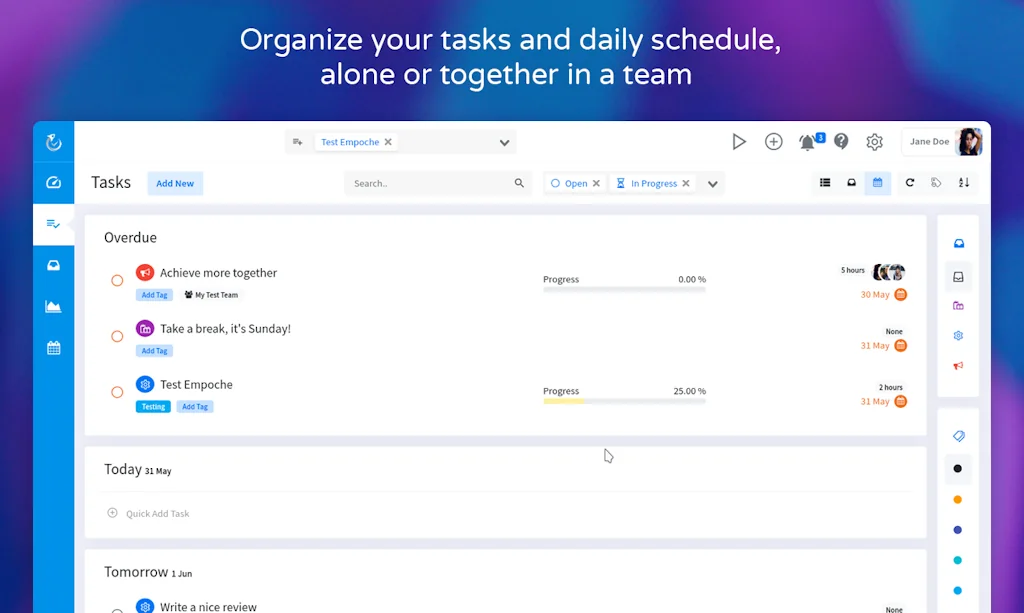Click the task Search input field
This screenshot has width=1024, height=613.
pos(430,184)
